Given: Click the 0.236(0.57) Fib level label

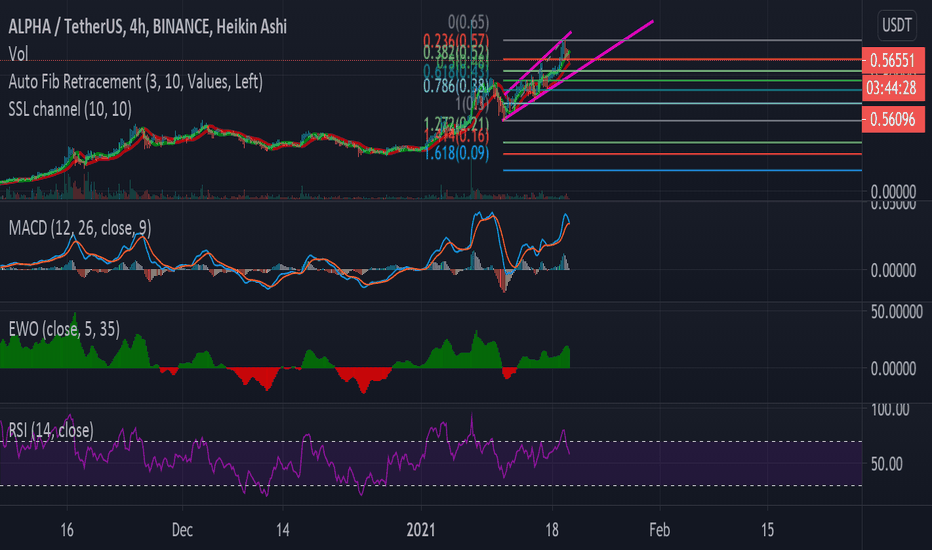Looking at the screenshot, I should [456, 41].
